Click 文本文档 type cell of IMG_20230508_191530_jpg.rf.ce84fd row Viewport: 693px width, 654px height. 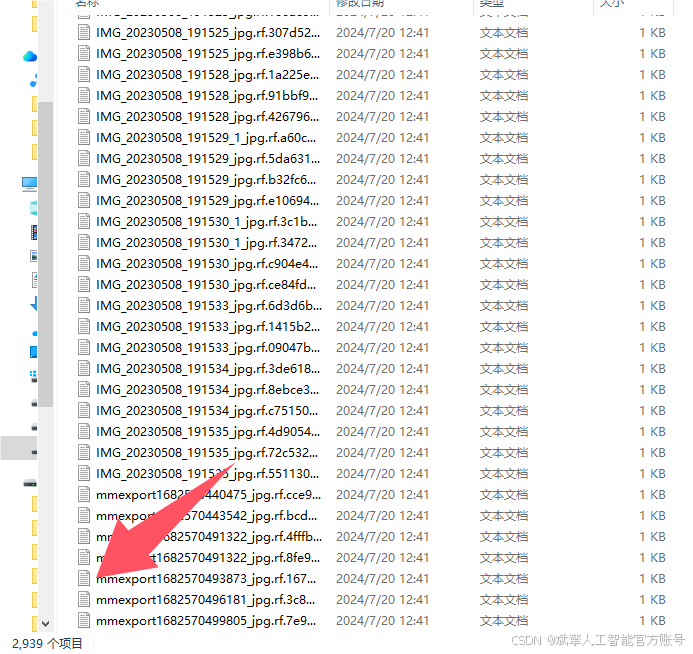click(504, 285)
